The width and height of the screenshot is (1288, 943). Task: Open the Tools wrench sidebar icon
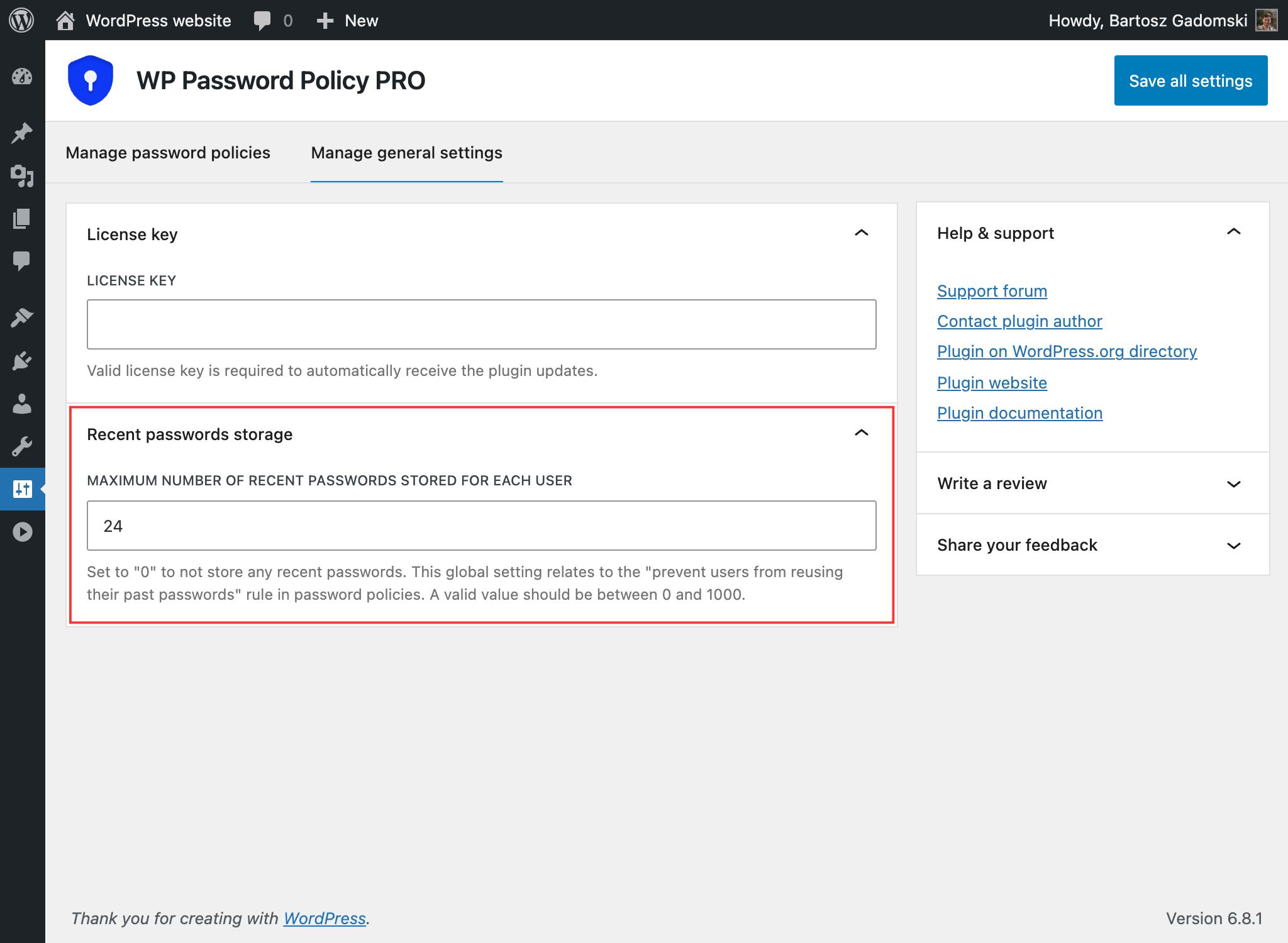tap(22, 446)
